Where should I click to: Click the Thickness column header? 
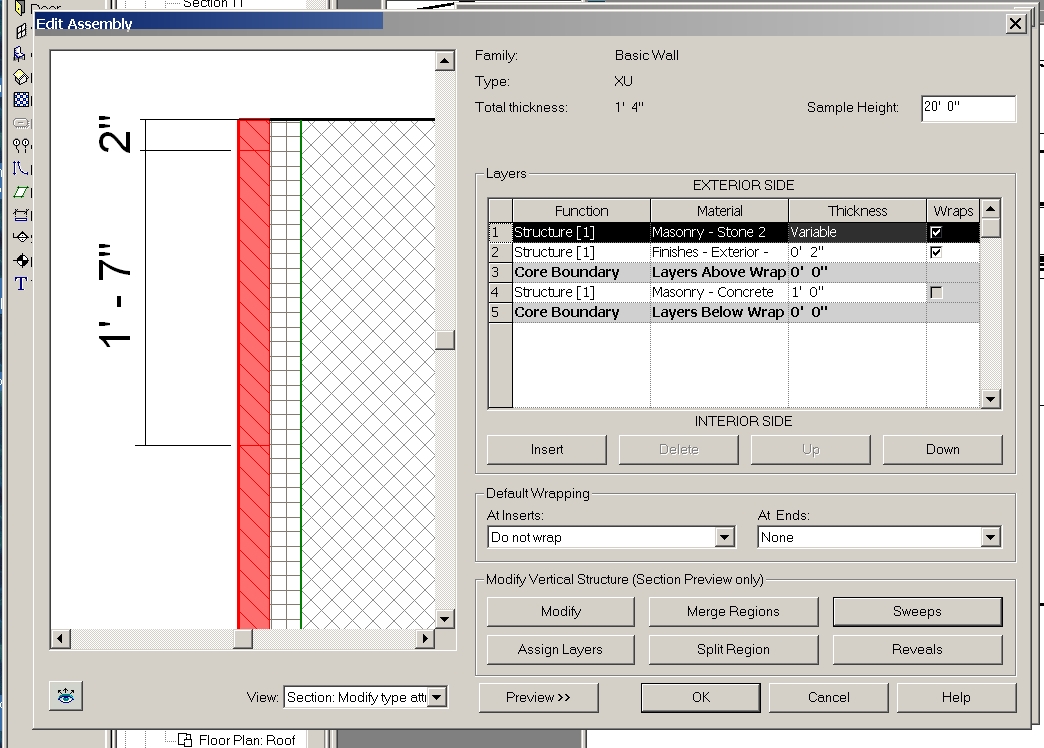tap(858, 211)
